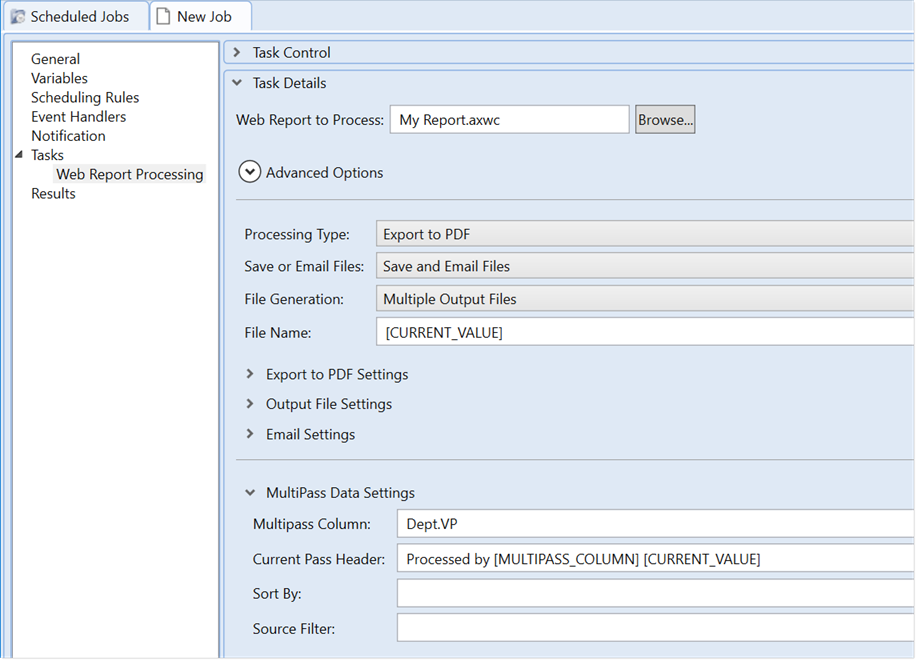The image size is (917, 661).
Task: Collapse MultiPass Data Settings
Action: click(x=250, y=492)
